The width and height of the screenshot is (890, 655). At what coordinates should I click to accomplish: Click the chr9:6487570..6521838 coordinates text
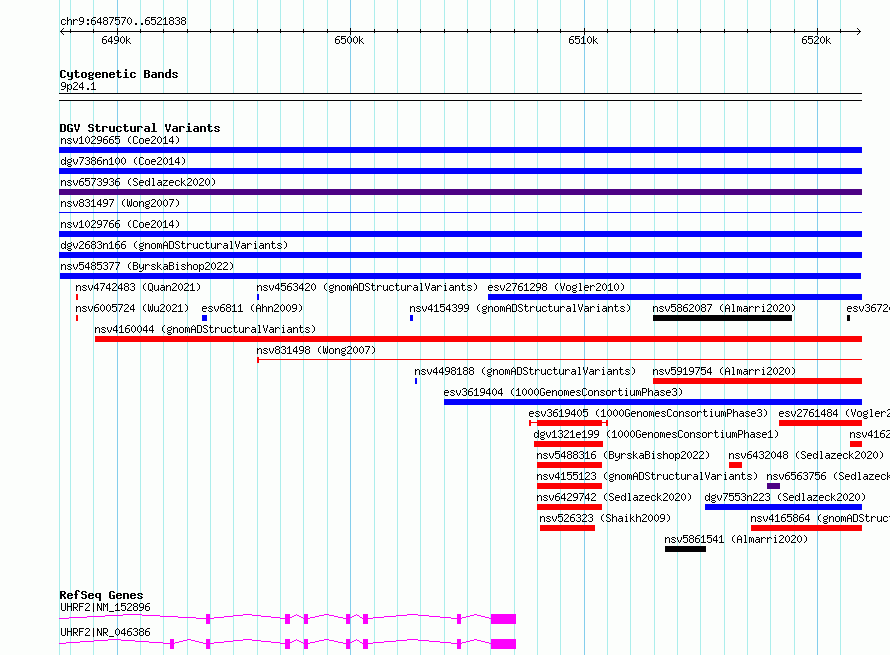pos(123,22)
